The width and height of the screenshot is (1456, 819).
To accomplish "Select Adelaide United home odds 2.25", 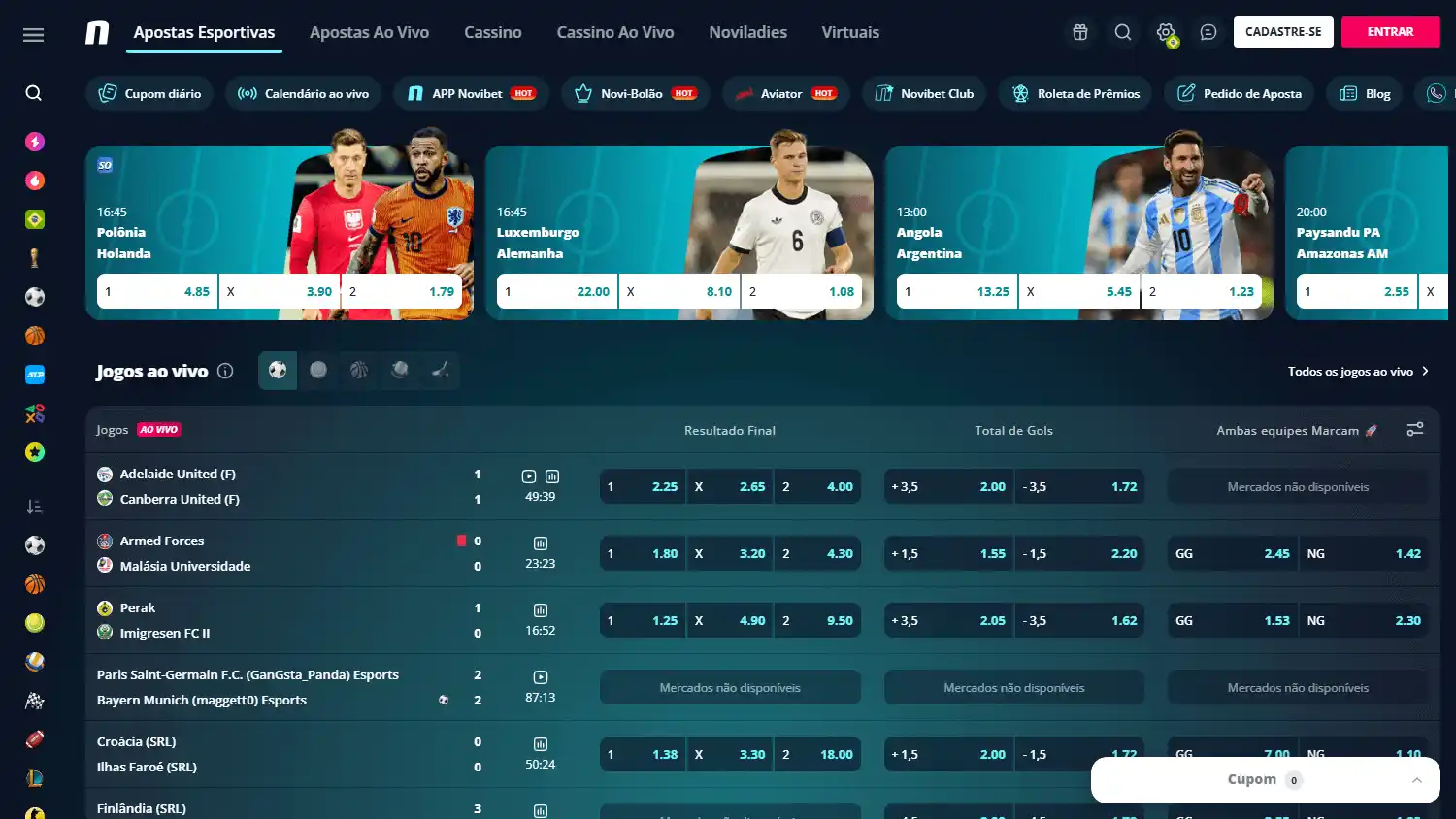I will click(x=643, y=487).
